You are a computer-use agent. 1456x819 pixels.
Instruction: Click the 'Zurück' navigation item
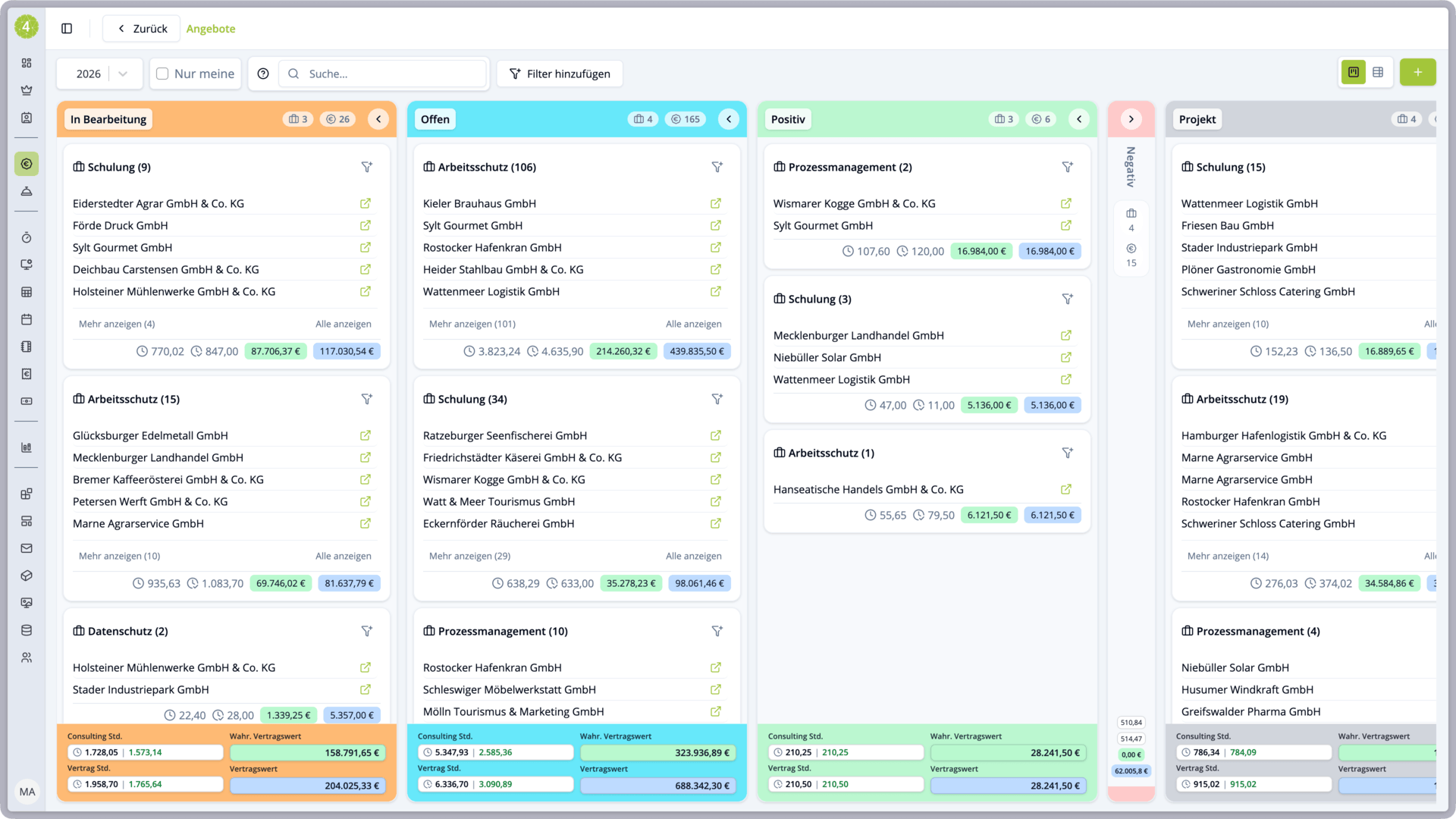[x=141, y=28]
